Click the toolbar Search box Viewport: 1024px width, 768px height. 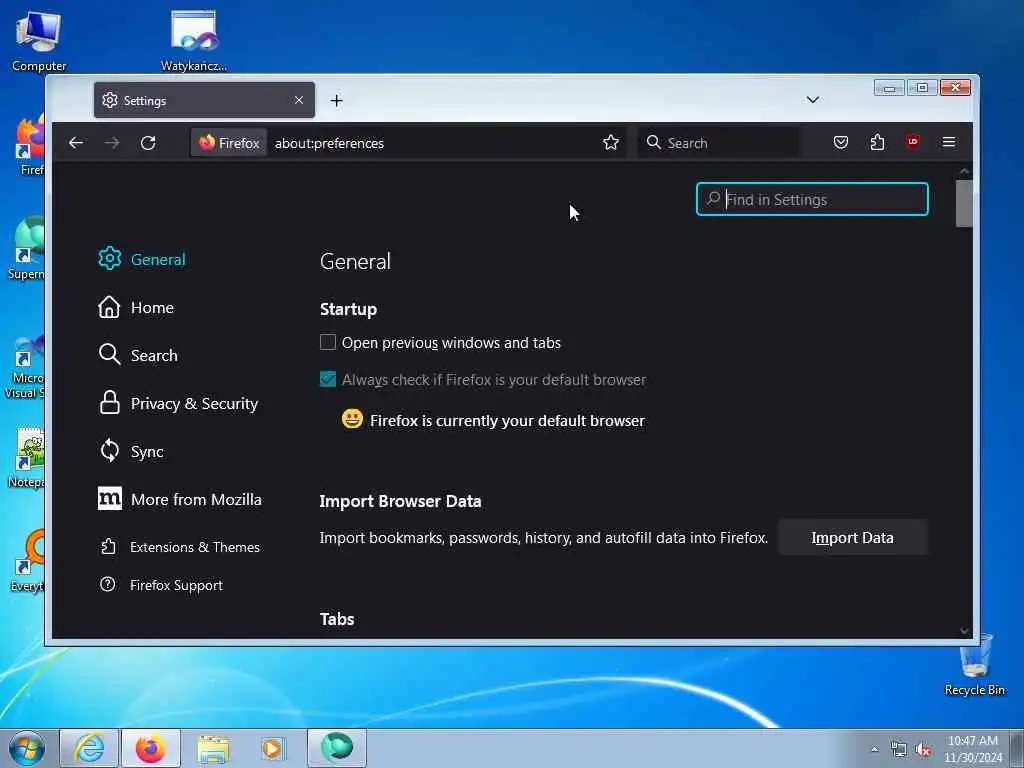(718, 142)
